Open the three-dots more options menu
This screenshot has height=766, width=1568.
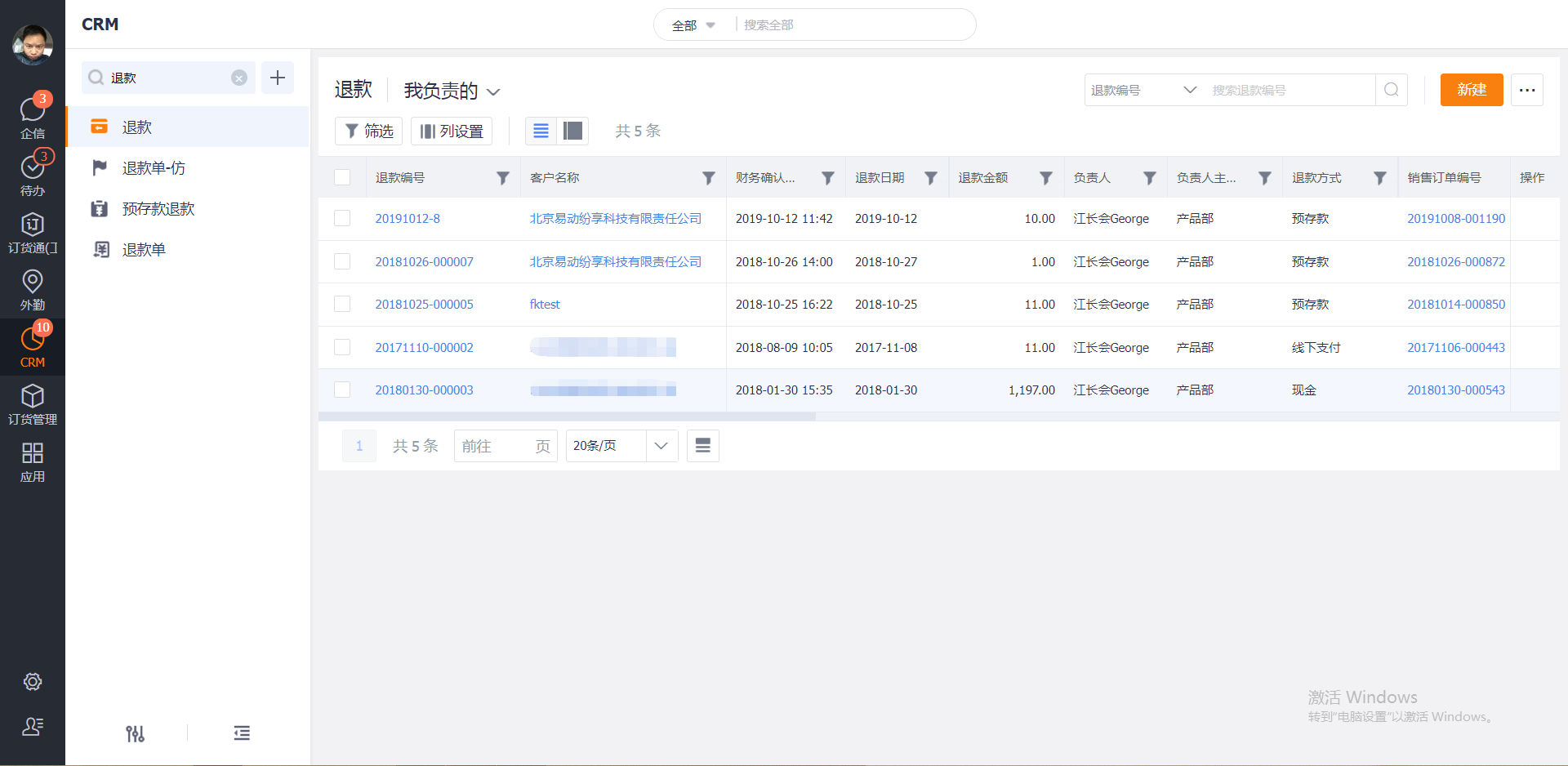click(1527, 90)
